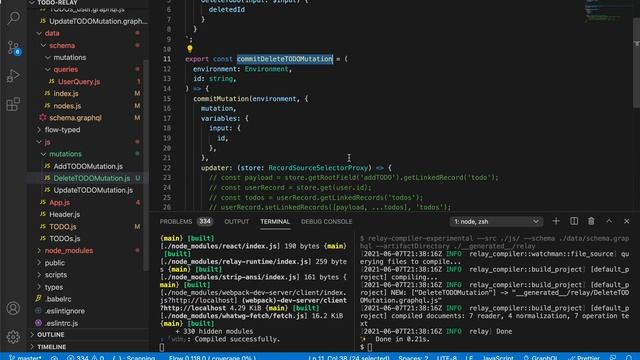Switch to the DEBUG CONSOLE tab

(327, 222)
